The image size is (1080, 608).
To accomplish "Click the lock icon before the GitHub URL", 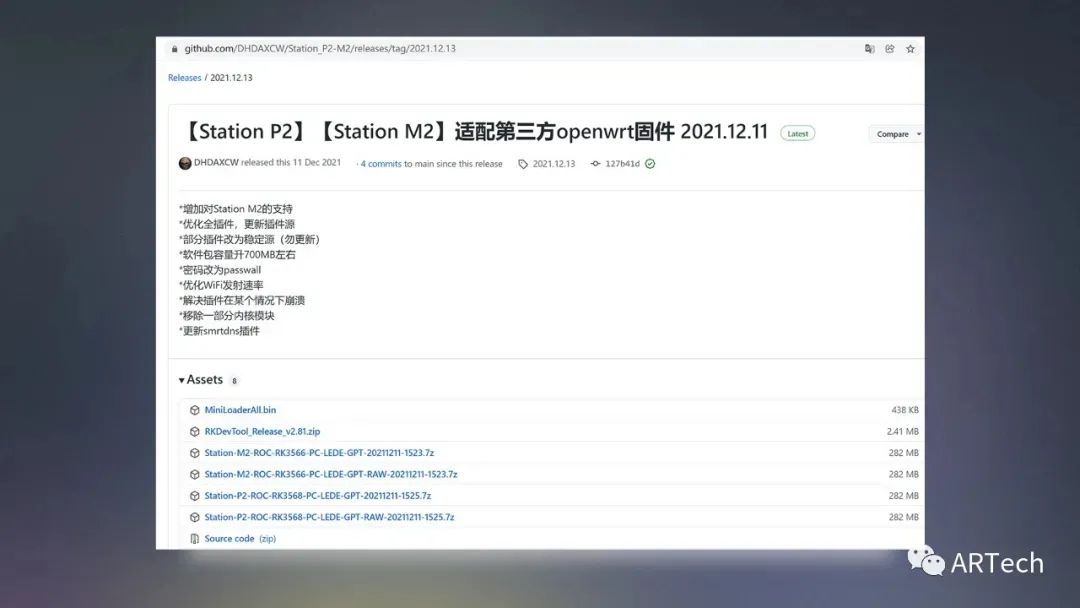I will tap(175, 48).
